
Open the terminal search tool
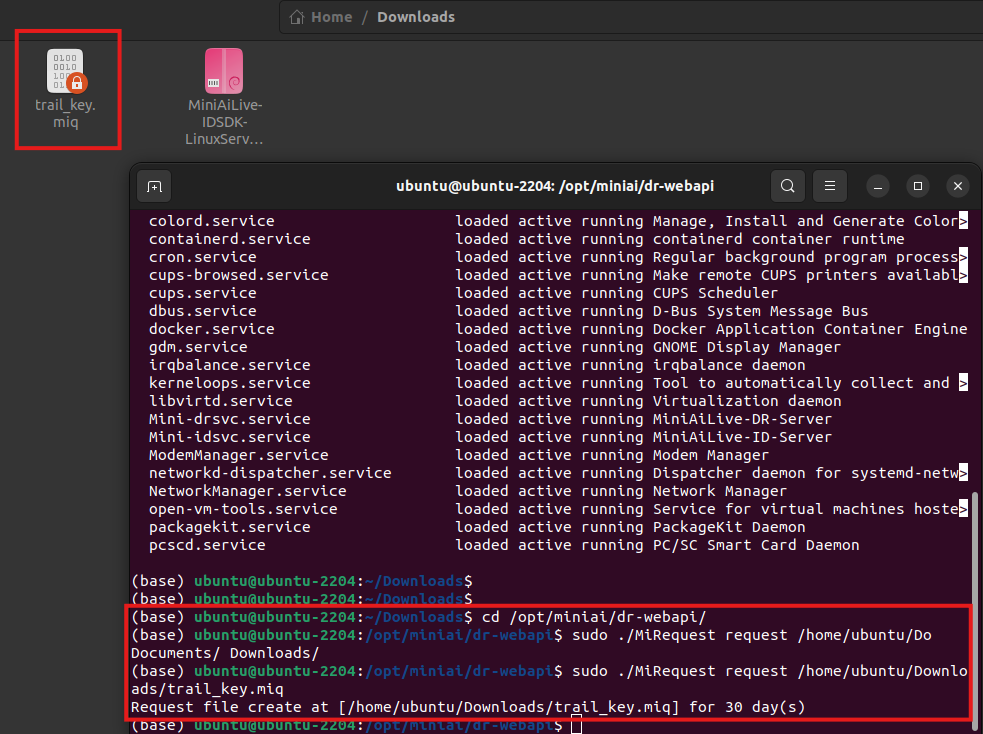point(788,186)
